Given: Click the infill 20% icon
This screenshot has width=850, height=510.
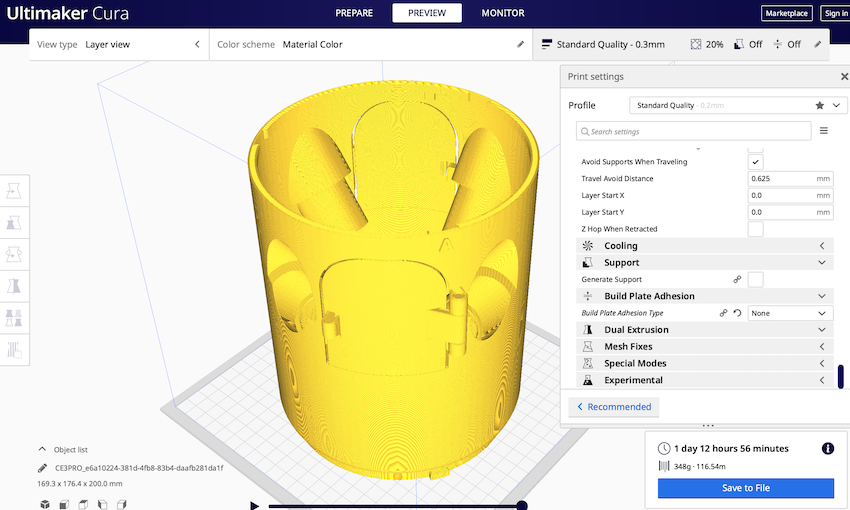Looking at the screenshot, I should (696, 44).
